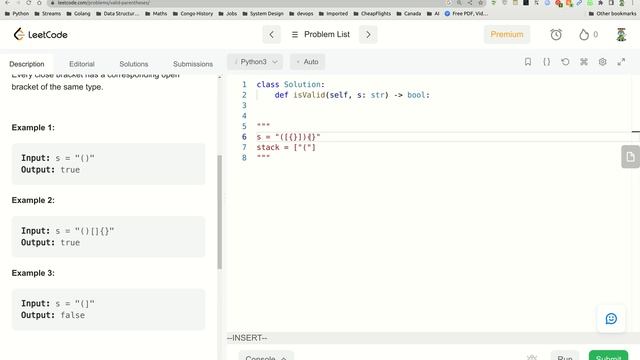Screen dimensions: 640x360
Task: Go to the next problem arrow
Action: tap(368, 35)
